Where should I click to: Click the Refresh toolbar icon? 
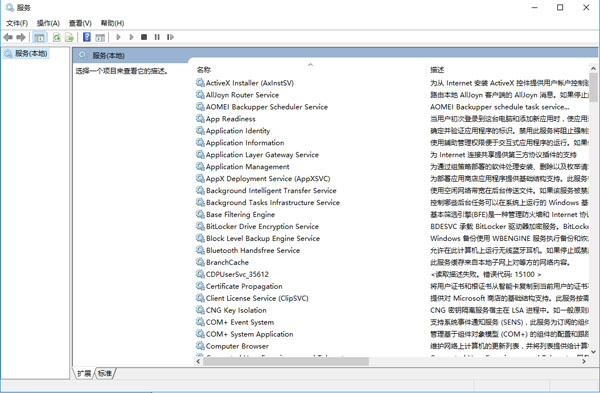click(57, 37)
